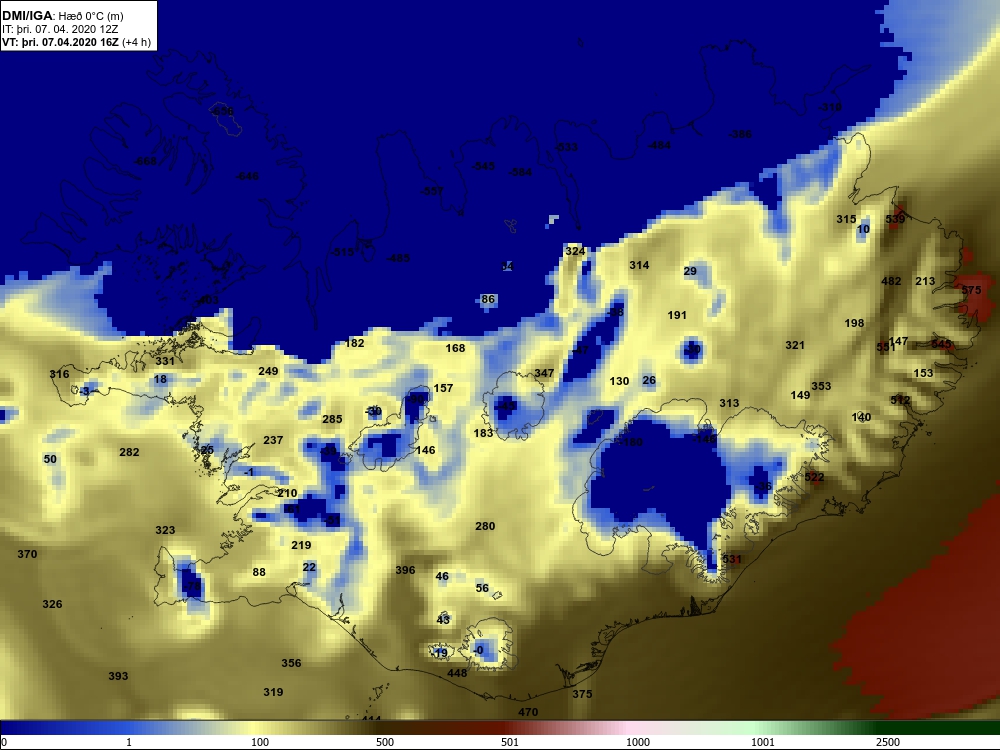
Task: Click the map value 539
Action: (895, 219)
